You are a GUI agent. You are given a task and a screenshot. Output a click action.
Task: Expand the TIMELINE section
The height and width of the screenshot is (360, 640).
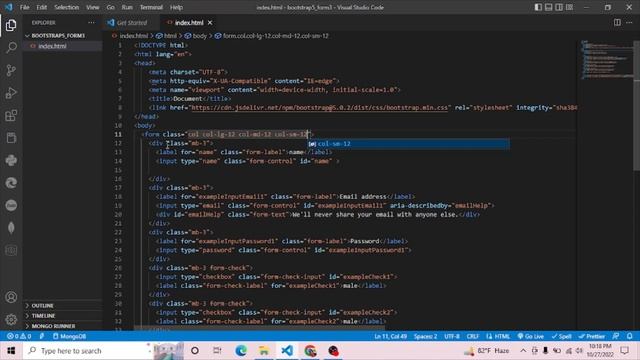tap(62, 316)
